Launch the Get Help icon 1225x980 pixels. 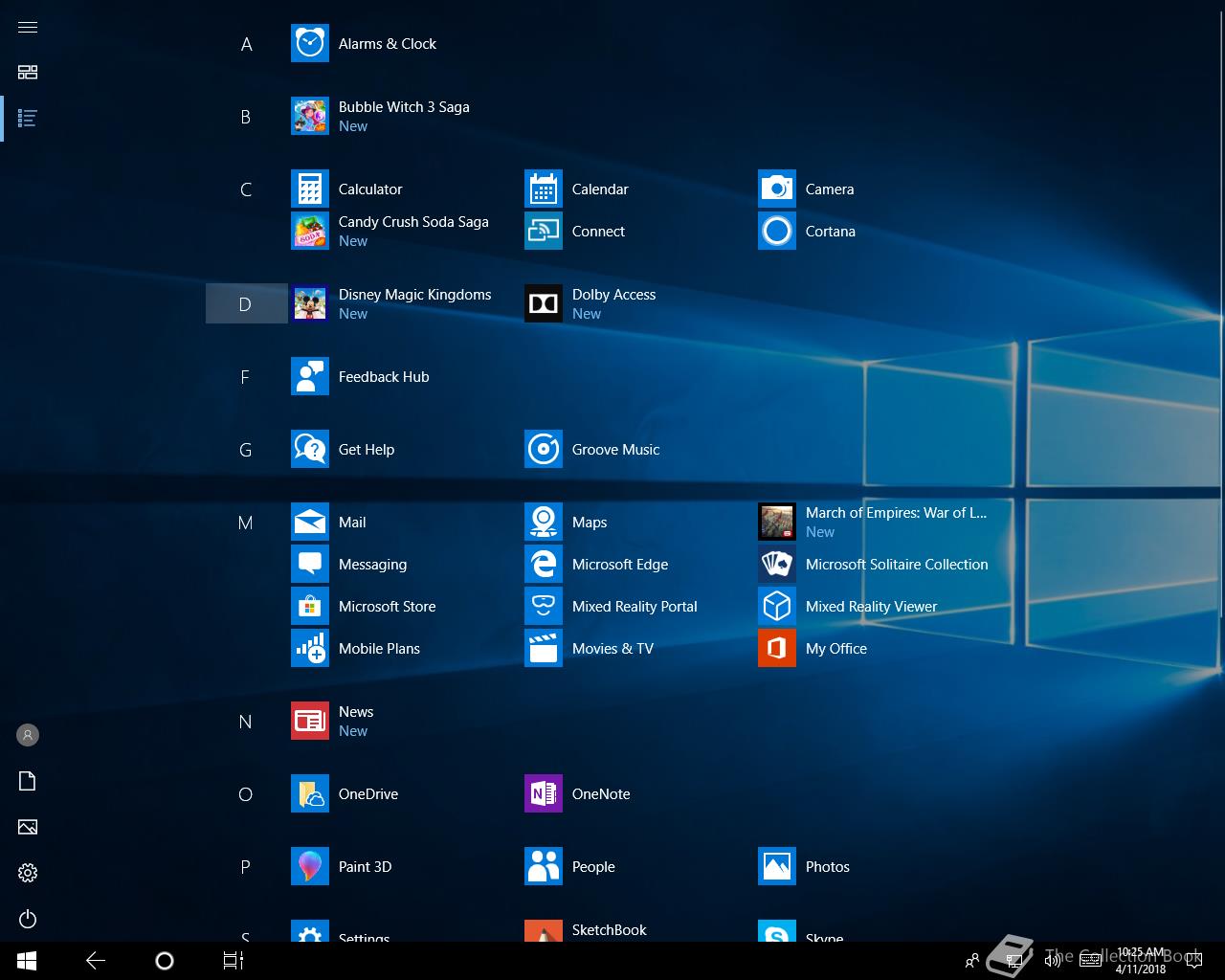310,450
